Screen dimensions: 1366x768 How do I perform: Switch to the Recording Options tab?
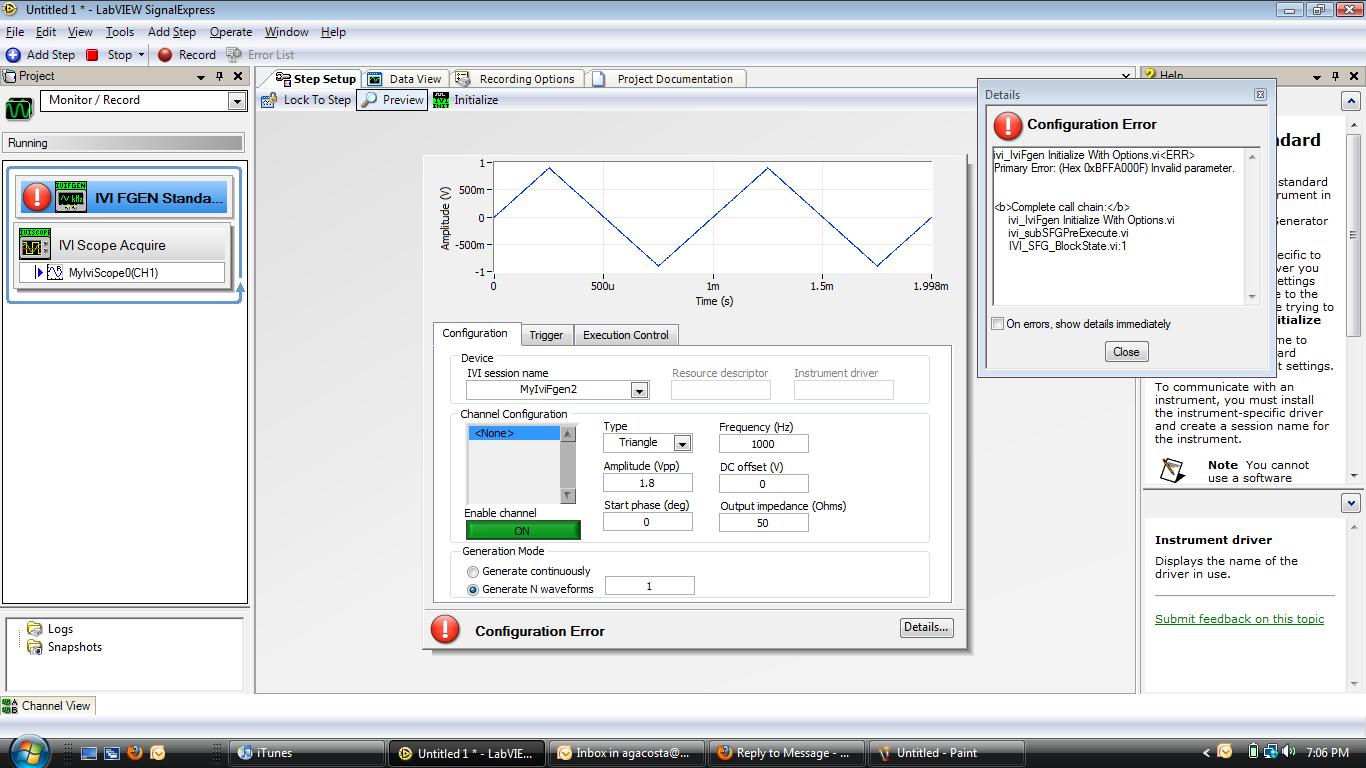[x=516, y=79]
